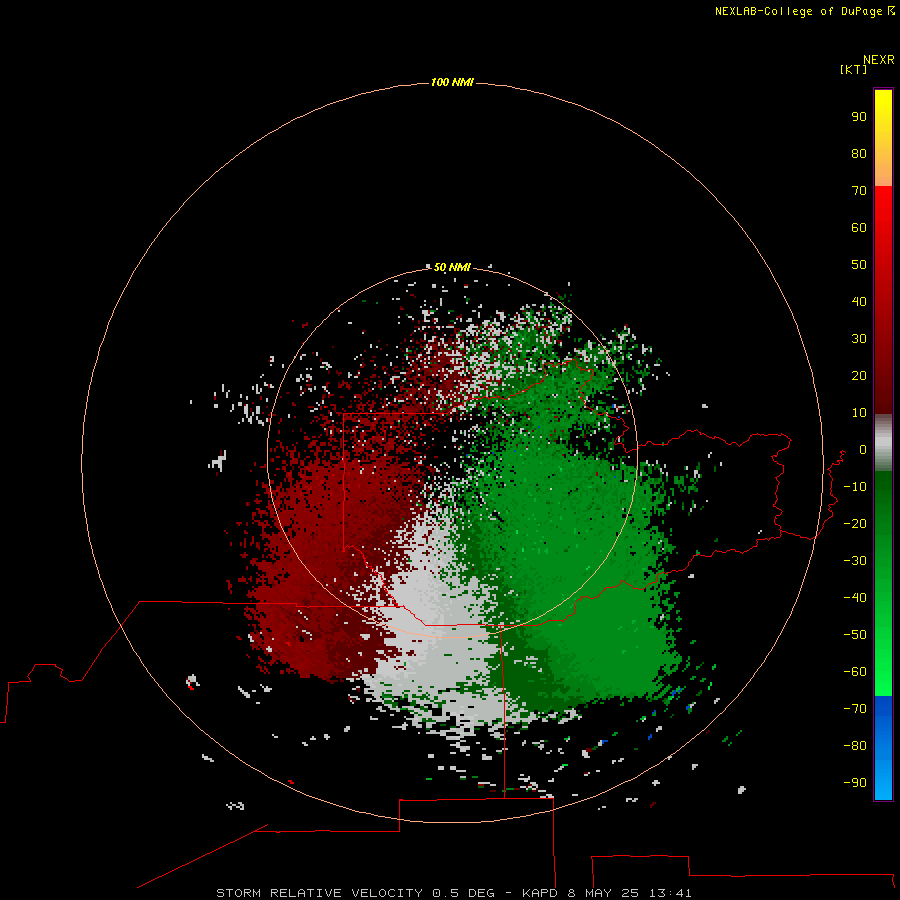Click the 100 NMI range ring label

click(x=452, y=83)
